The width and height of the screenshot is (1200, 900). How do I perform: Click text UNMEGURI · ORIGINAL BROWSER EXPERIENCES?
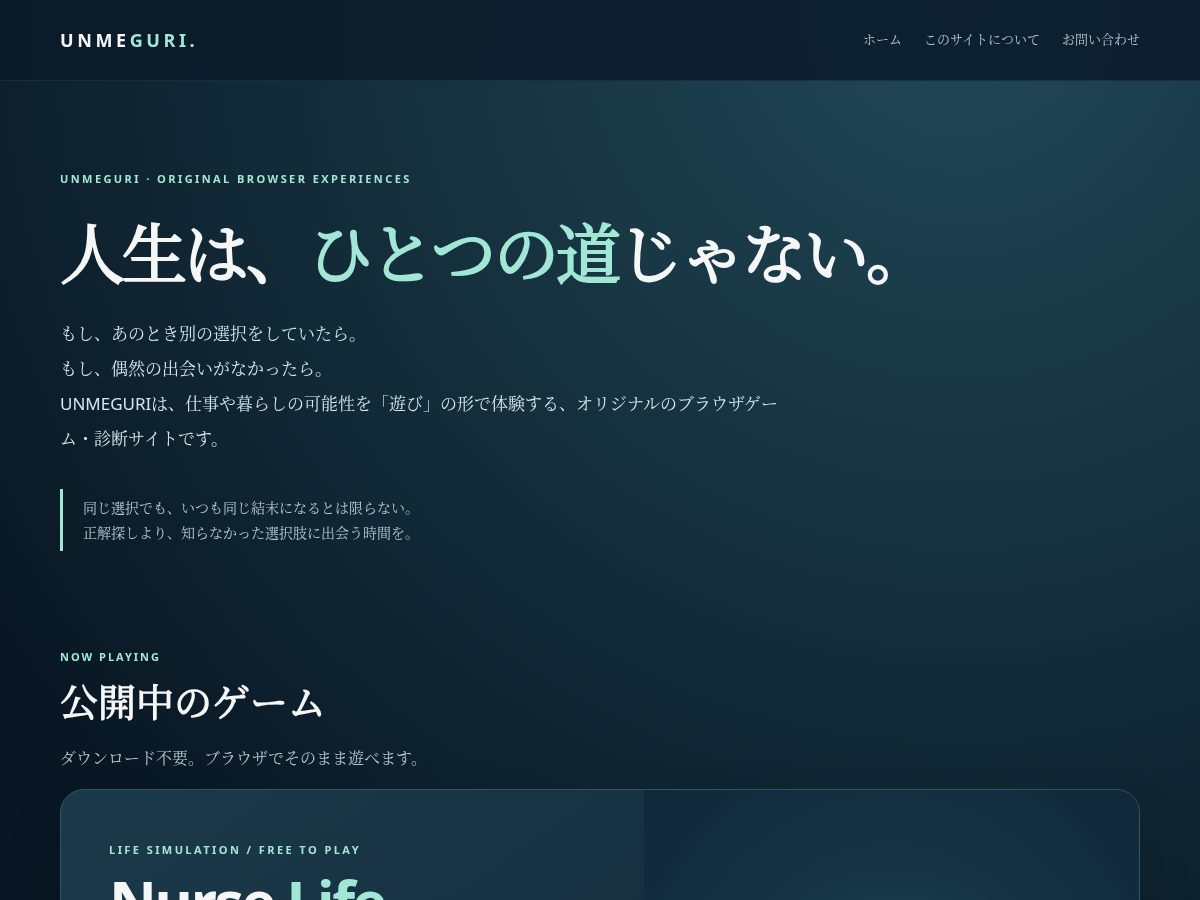(235, 179)
